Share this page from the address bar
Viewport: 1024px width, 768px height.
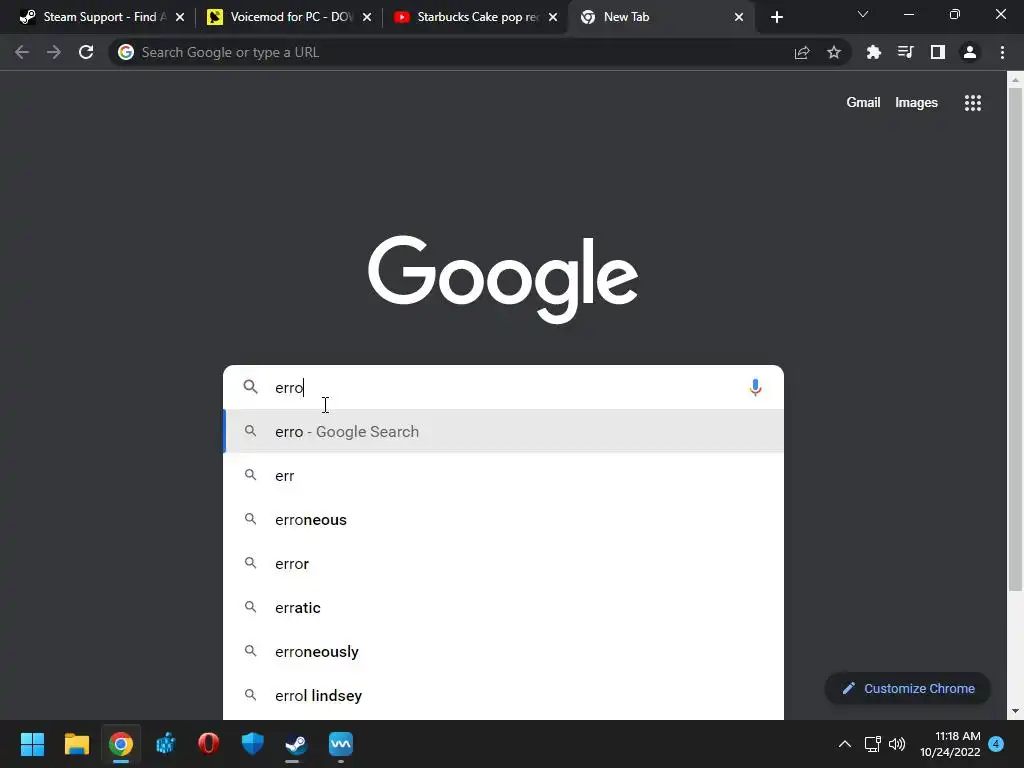click(x=802, y=52)
